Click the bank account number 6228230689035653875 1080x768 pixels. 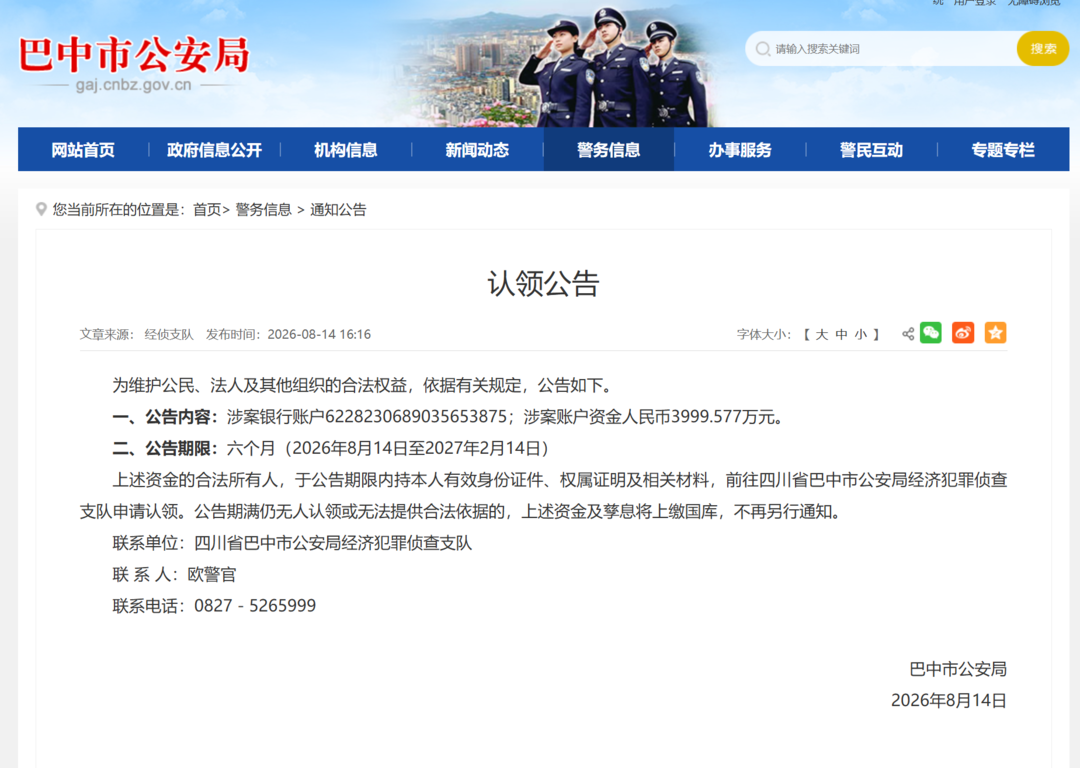pos(416,417)
